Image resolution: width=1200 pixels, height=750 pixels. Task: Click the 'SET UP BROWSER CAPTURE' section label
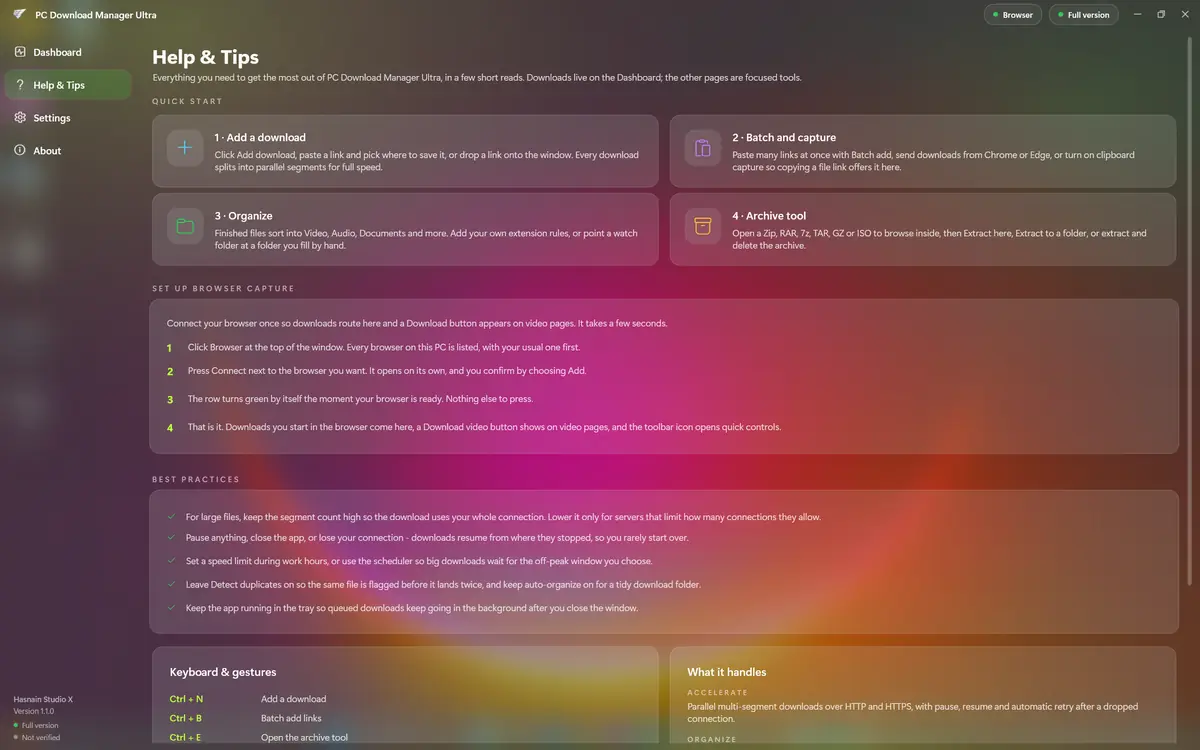223,288
